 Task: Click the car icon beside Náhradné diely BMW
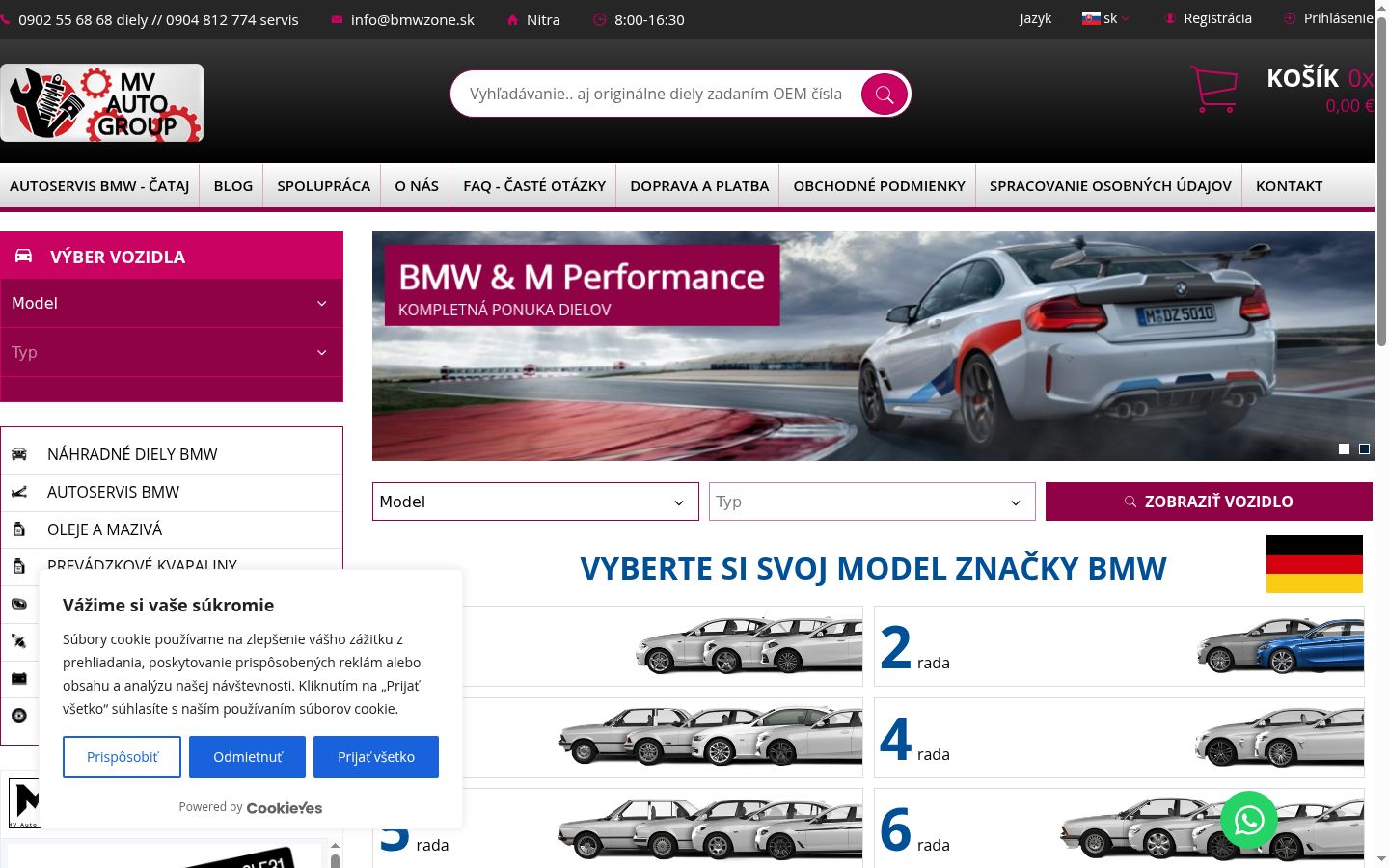18,454
